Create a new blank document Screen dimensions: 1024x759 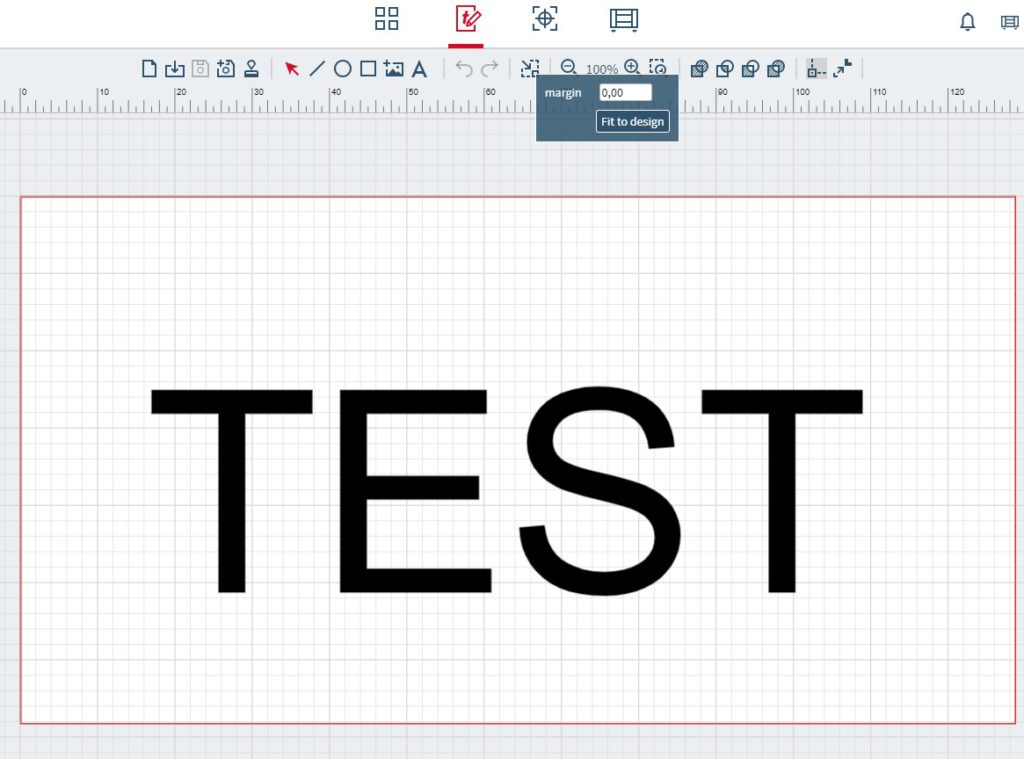[x=149, y=69]
